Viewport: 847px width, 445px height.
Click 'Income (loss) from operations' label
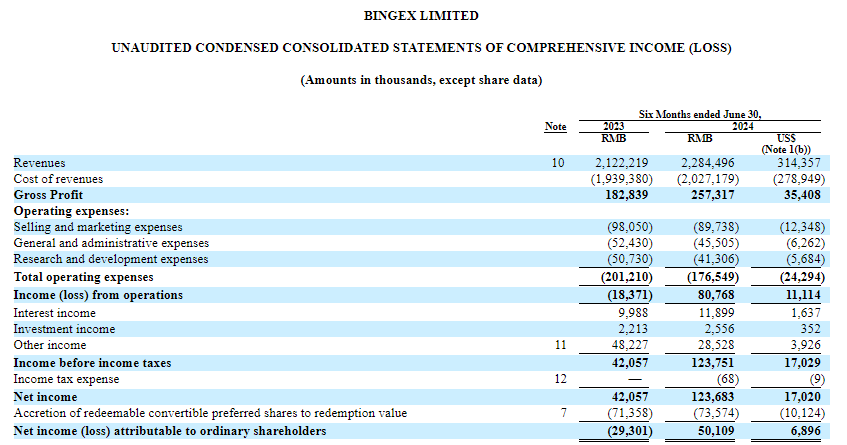click(98, 295)
